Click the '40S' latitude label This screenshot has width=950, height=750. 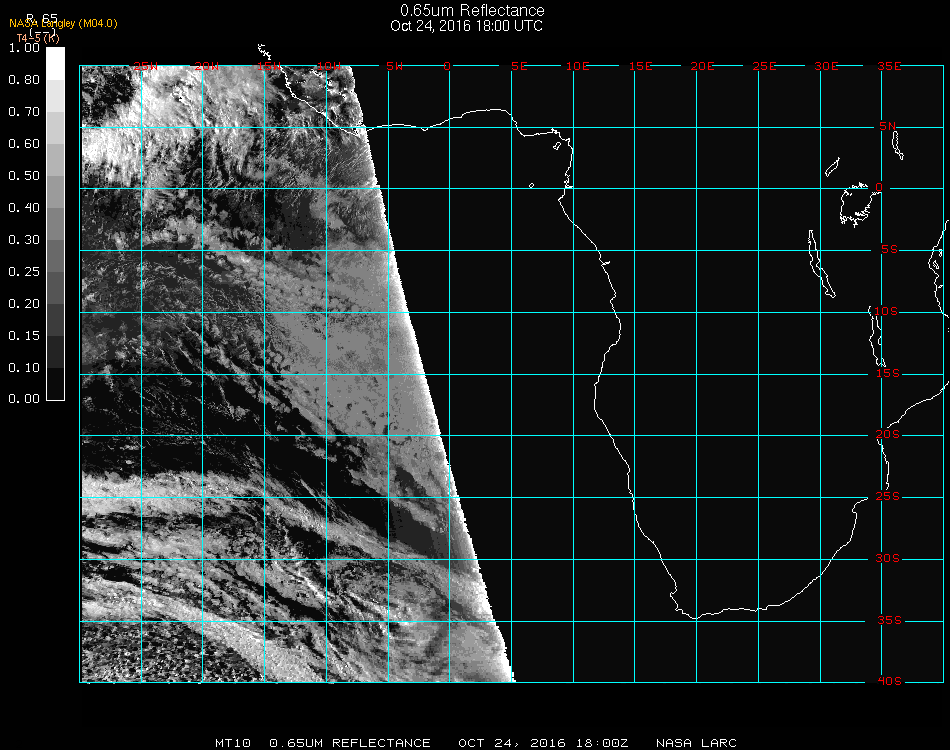[889, 682]
